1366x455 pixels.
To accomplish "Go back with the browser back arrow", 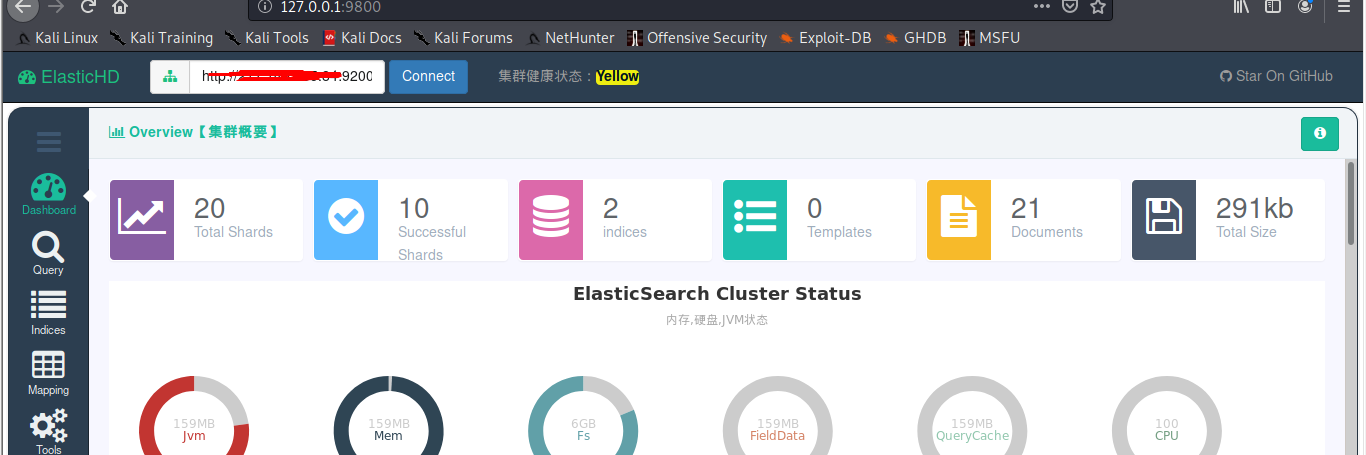I will pos(22,6).
